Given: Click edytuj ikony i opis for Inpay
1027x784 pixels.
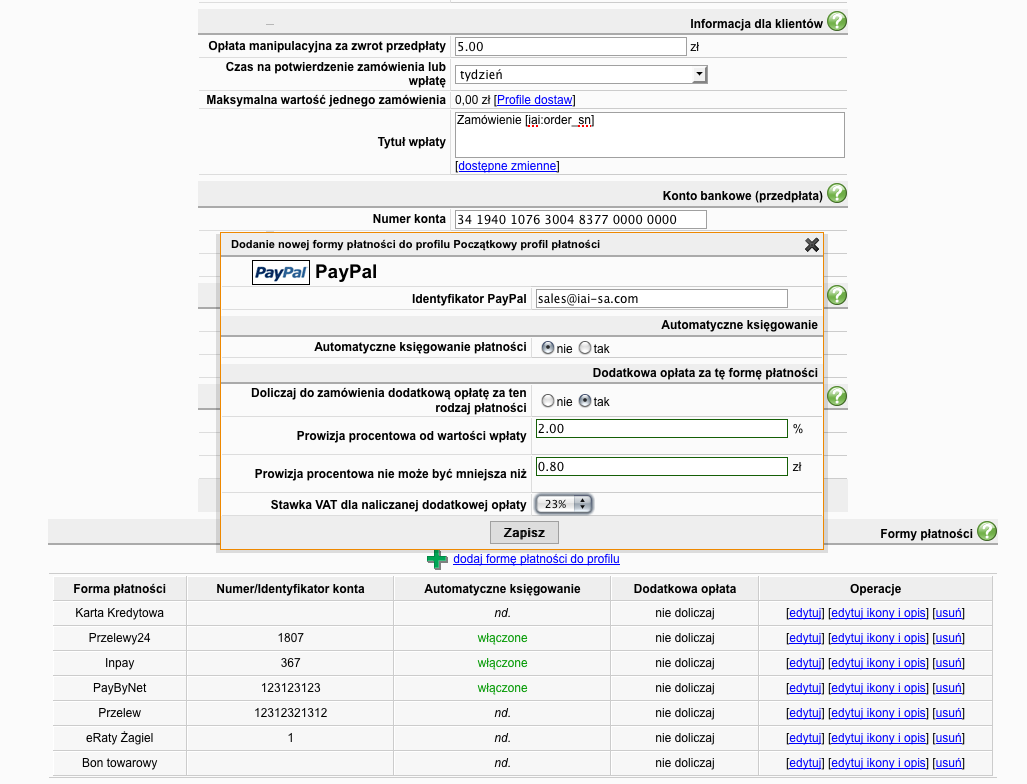Looking at the screenshot, I should 878,663.
